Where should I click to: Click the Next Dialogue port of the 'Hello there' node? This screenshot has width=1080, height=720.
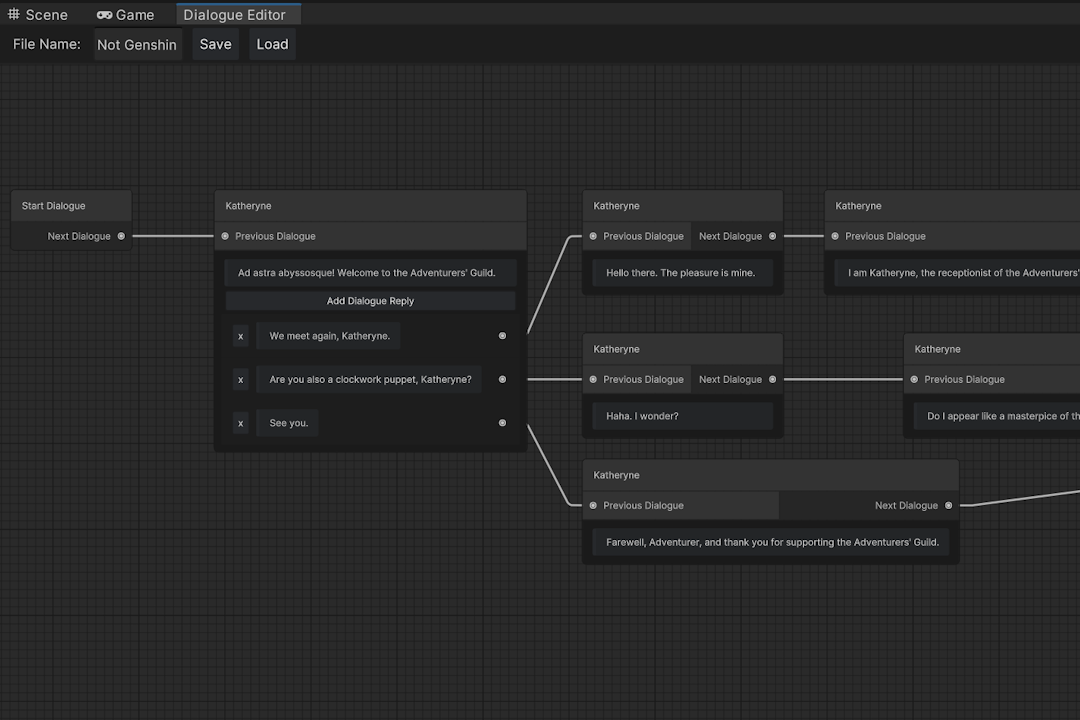(x=772, y=236)
